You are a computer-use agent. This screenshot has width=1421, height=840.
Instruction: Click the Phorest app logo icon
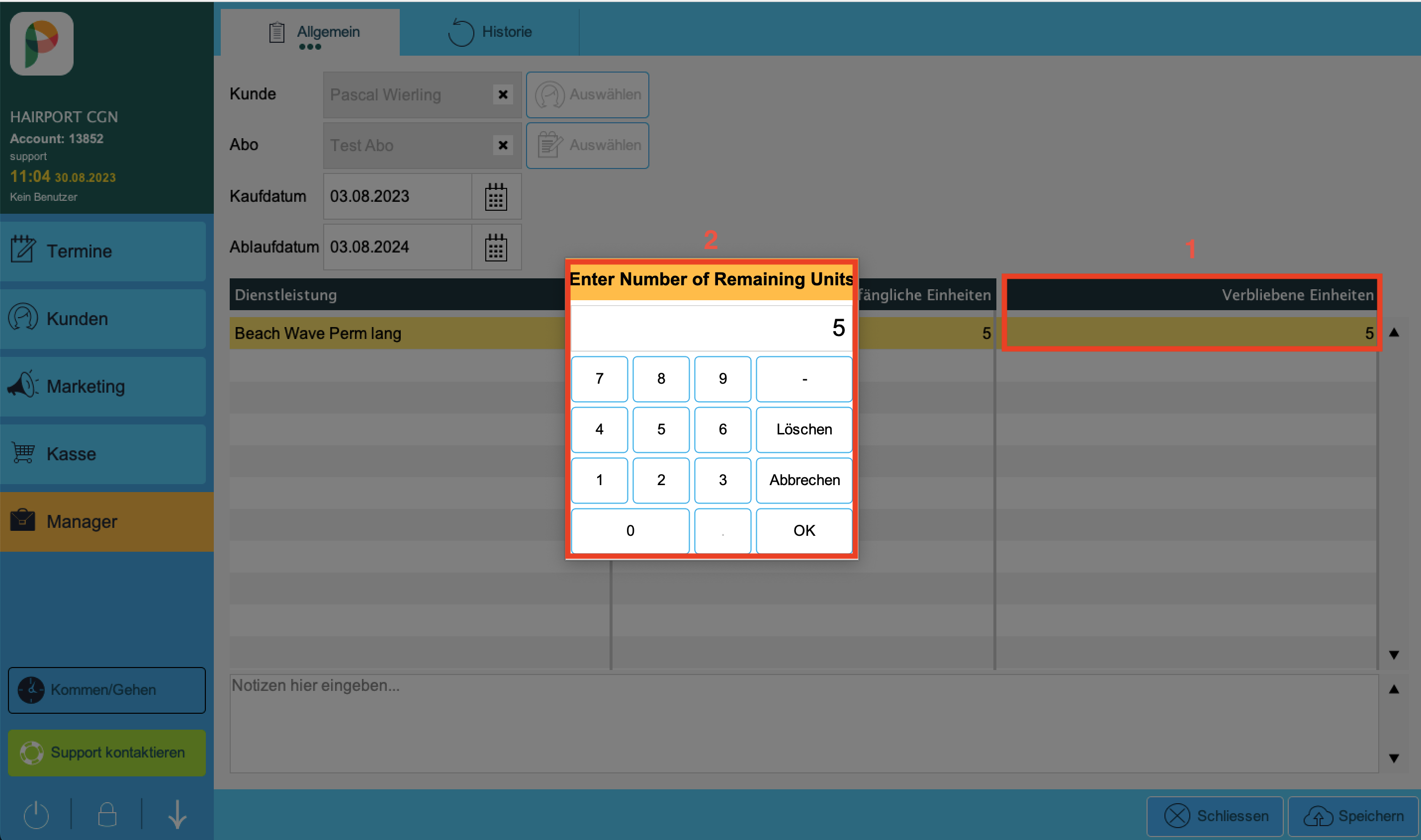pyautogui.click(x=41, y=44)
